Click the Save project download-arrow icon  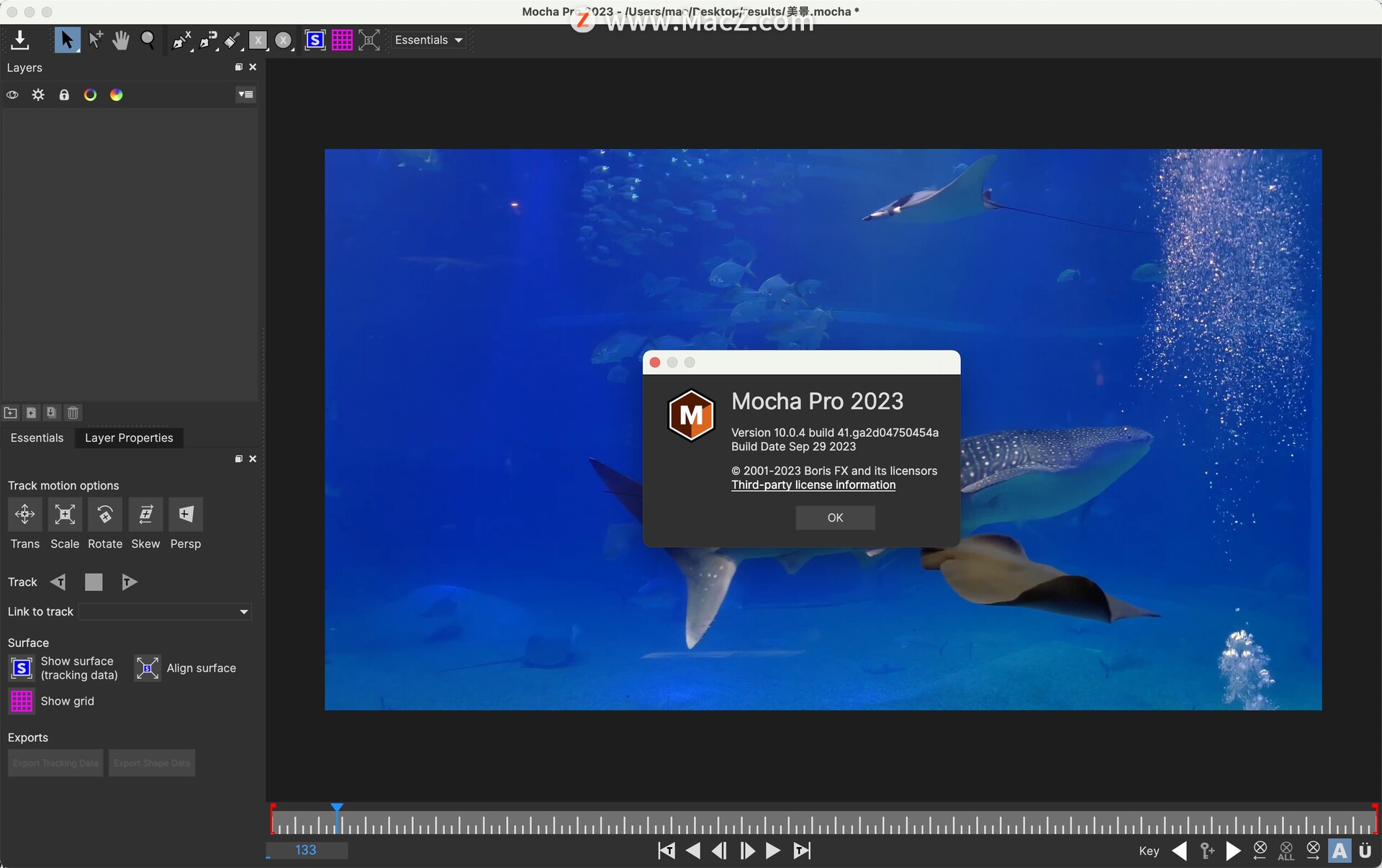[20, 40]
